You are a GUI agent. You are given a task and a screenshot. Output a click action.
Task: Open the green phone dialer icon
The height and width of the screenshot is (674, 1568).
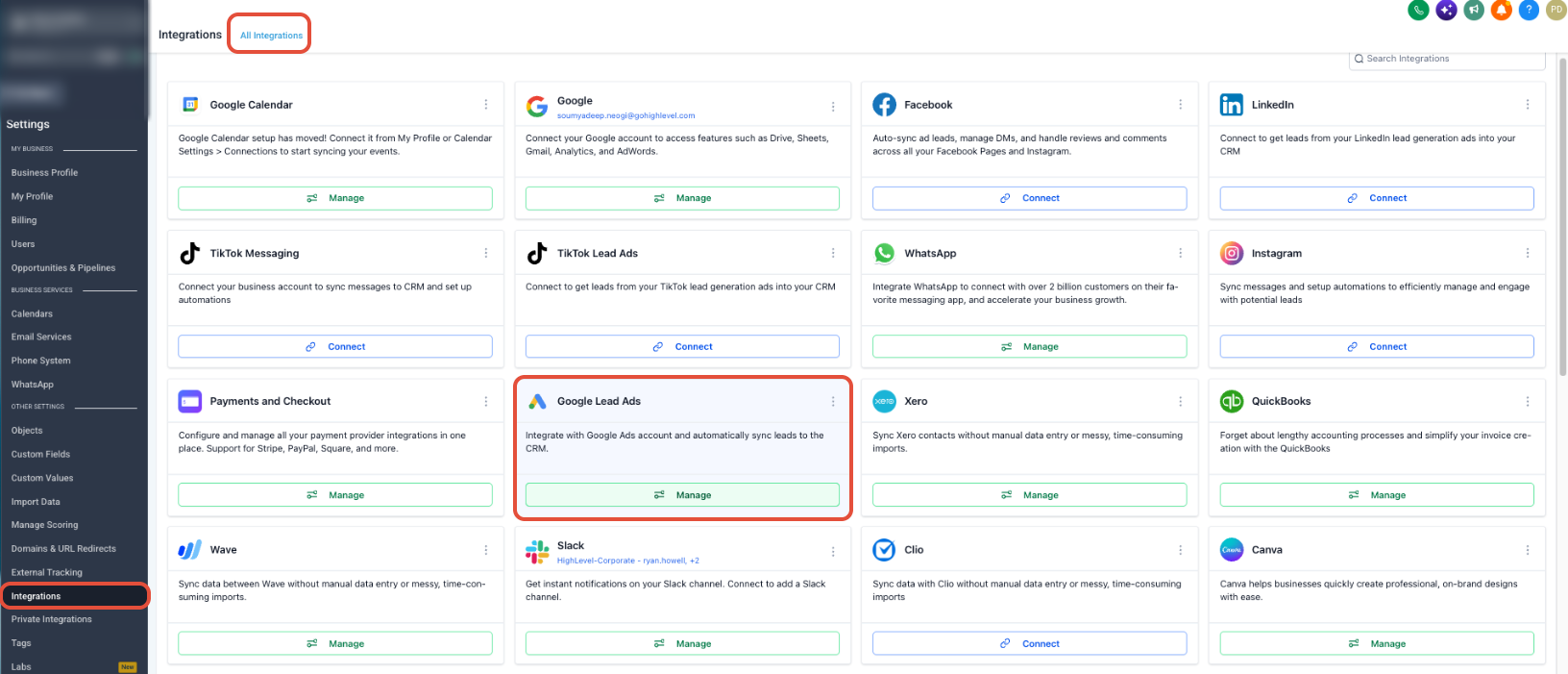click(1418, 10)
